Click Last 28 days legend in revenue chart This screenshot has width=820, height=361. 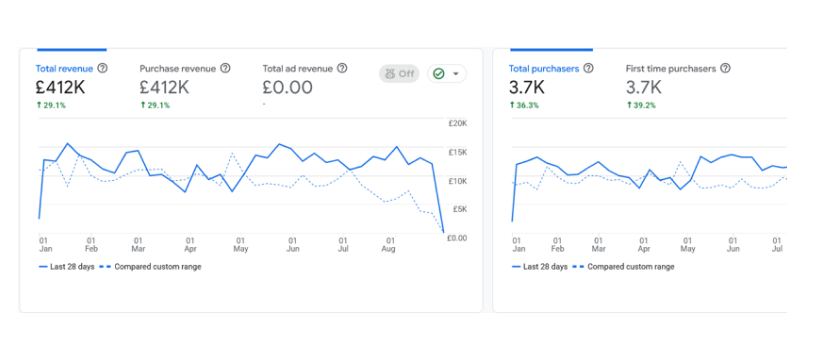[x=66, y=267]
